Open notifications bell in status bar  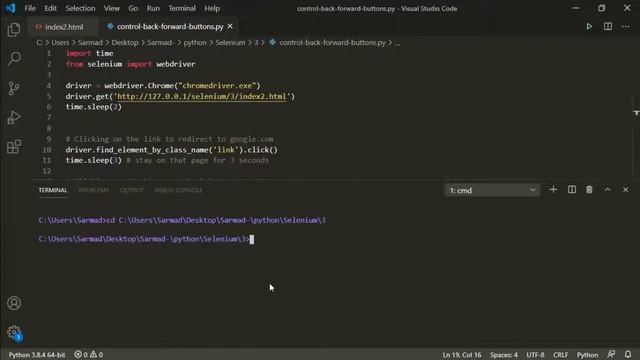click(x=628, y=354)
